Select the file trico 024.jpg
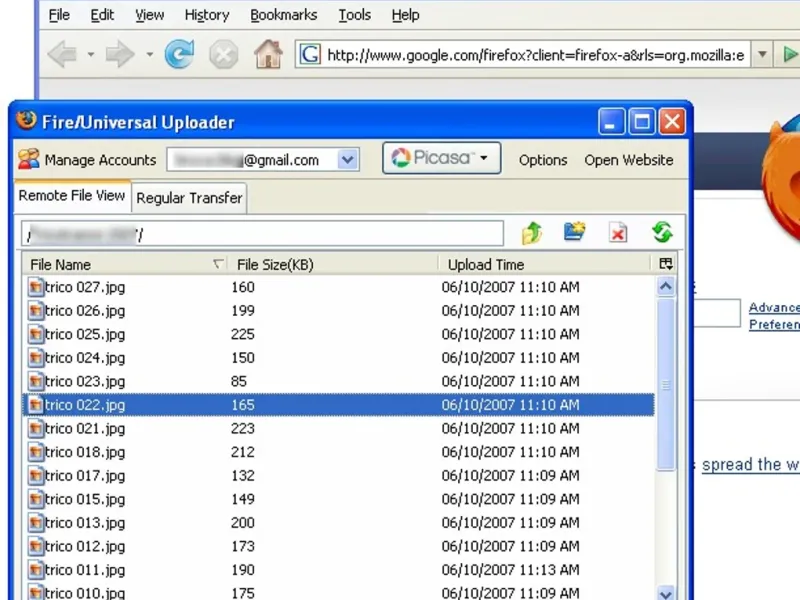This screenshot has height=600, width=800. (x=339, y=358)
